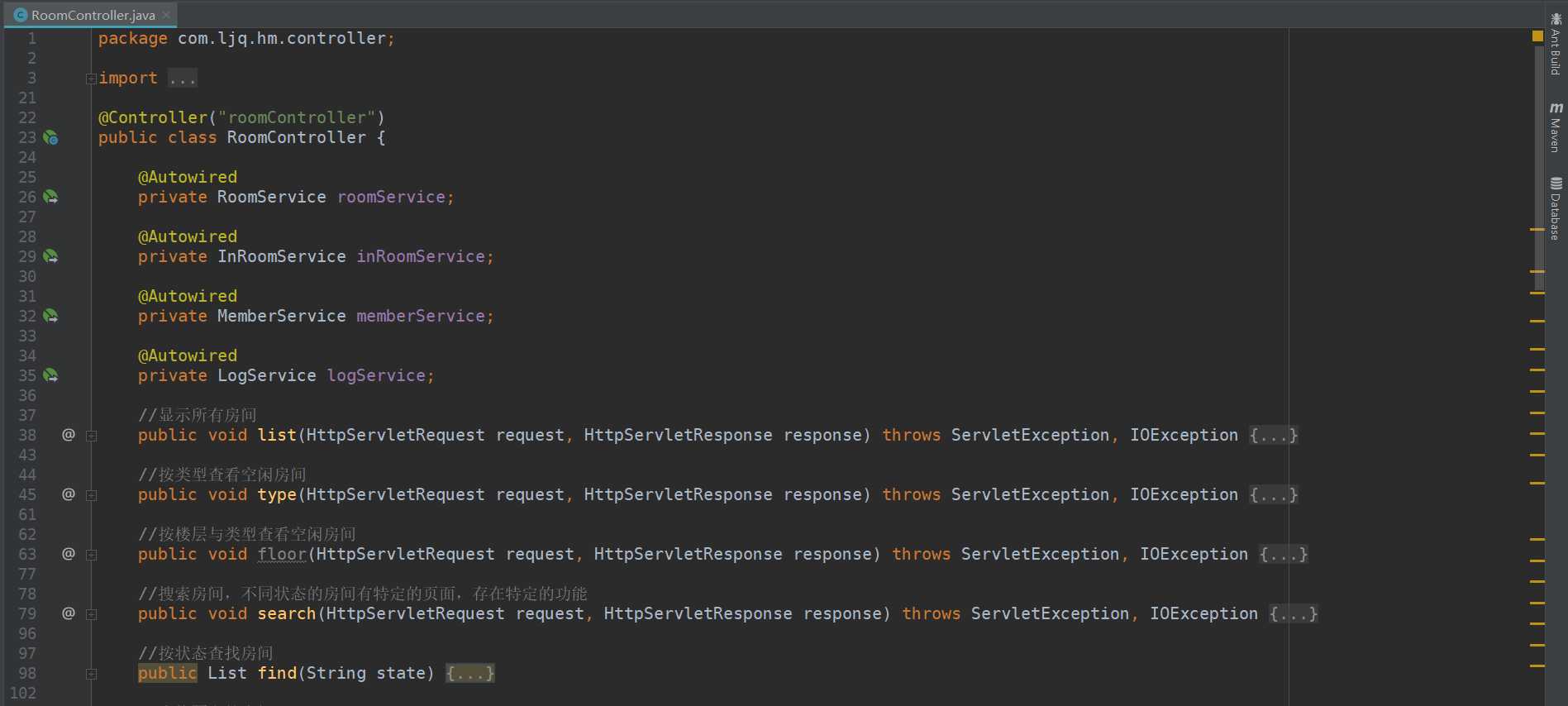Click the search method name
The width and height of the screenshot is (1568, 706).
tap(287, 613)
